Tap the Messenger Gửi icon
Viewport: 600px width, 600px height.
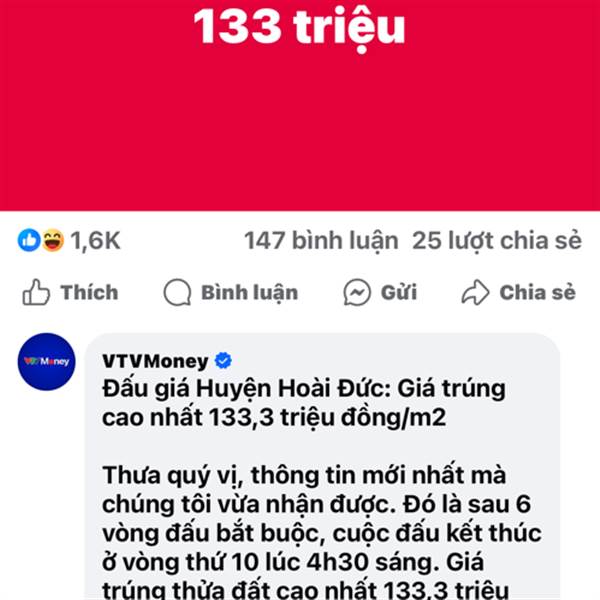(x=357, y=292)
